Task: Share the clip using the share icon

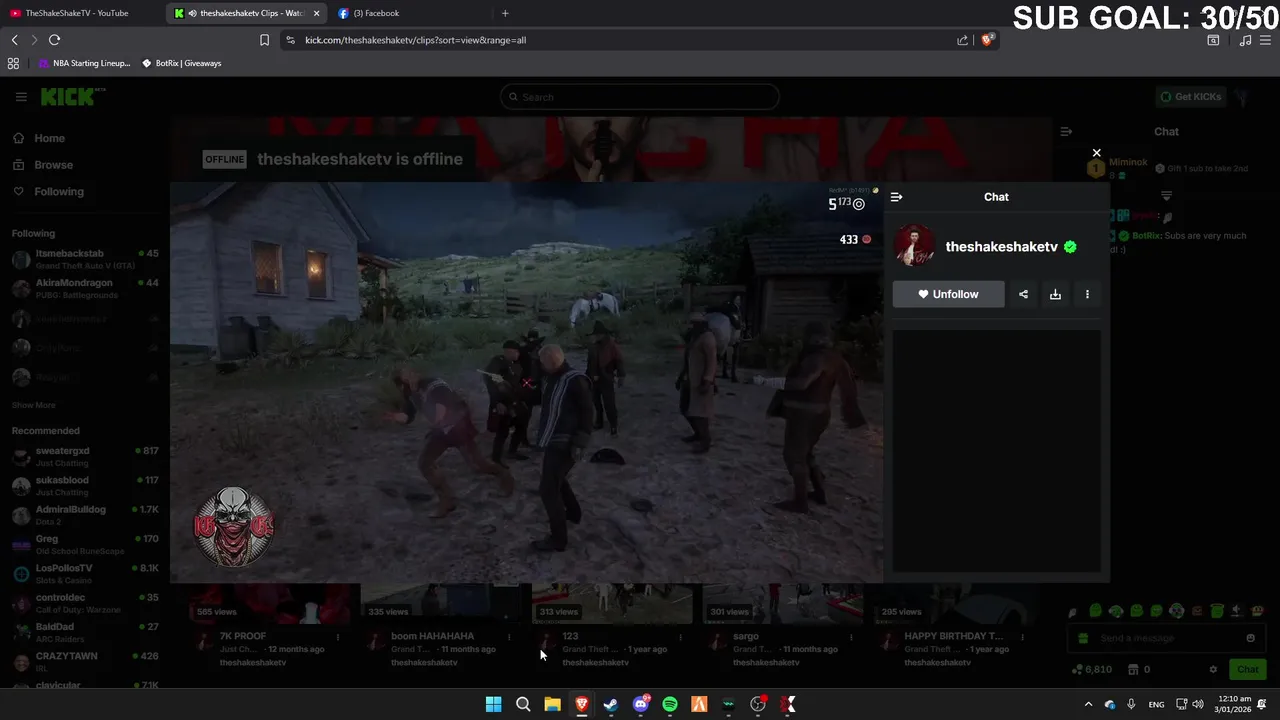Action: (1023, 294)
